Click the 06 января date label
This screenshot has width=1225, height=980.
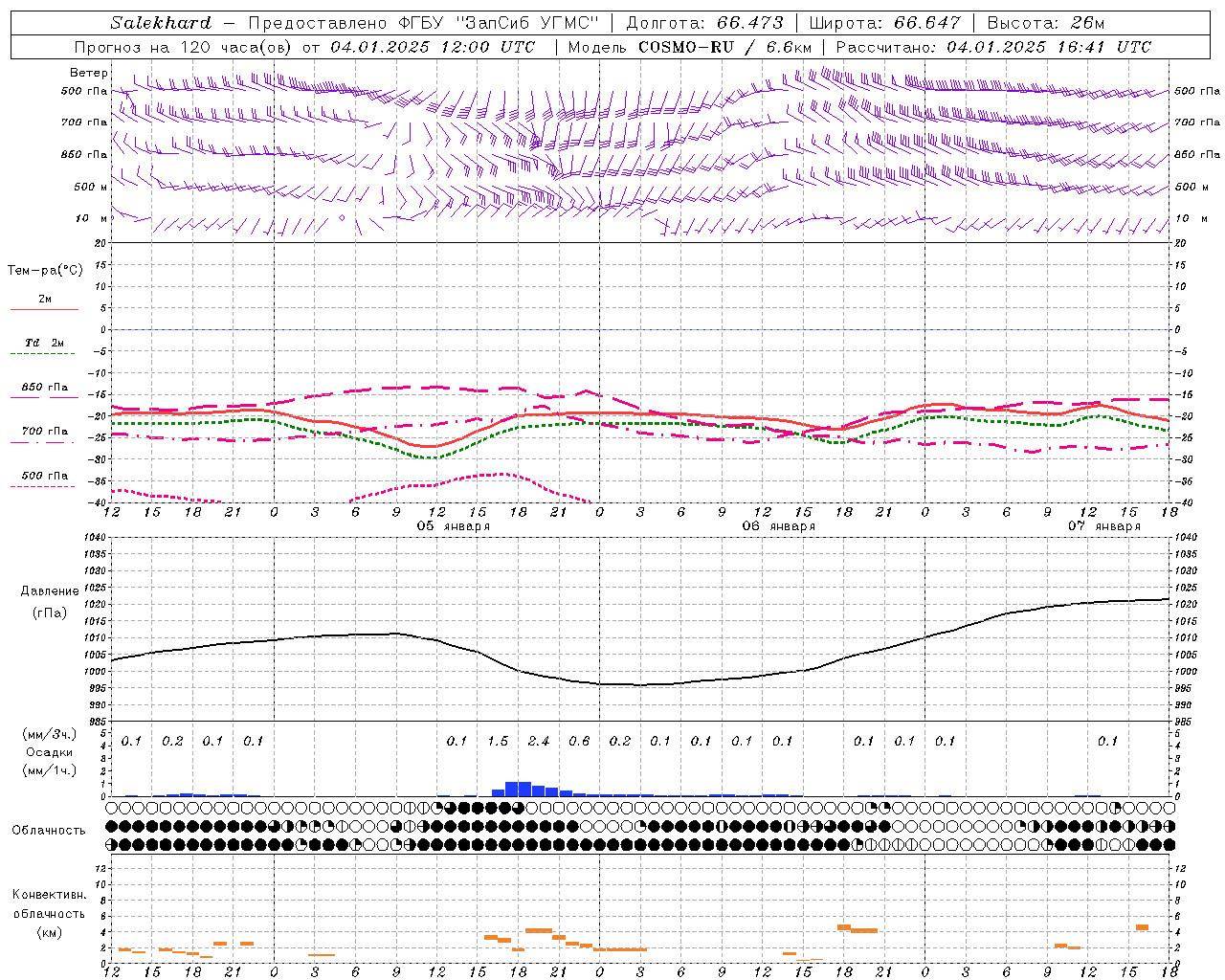click(x=779, y=526)
